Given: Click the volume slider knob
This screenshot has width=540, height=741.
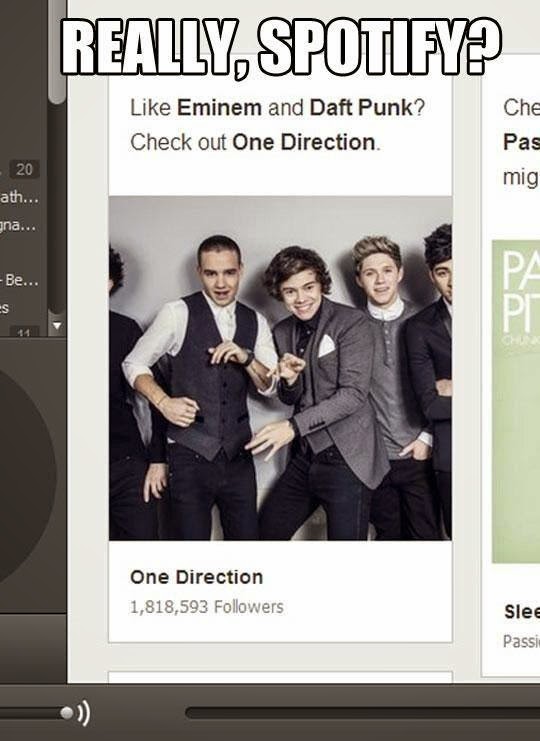Looking at the screenshot, I should pyautogui.click(x=67, y=713).
